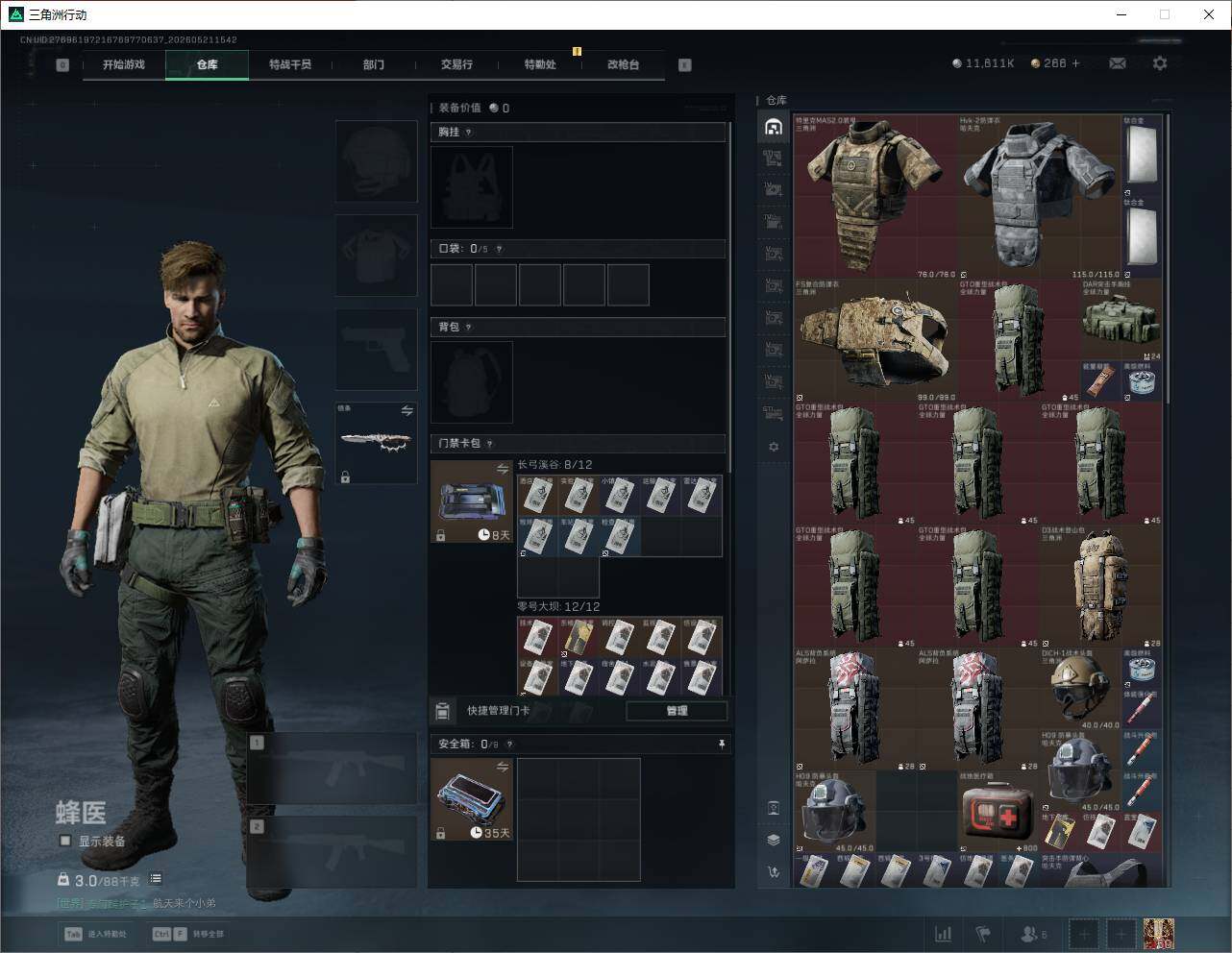
Task: Click the help icon next to 口袋
Action: pos(499,249)
